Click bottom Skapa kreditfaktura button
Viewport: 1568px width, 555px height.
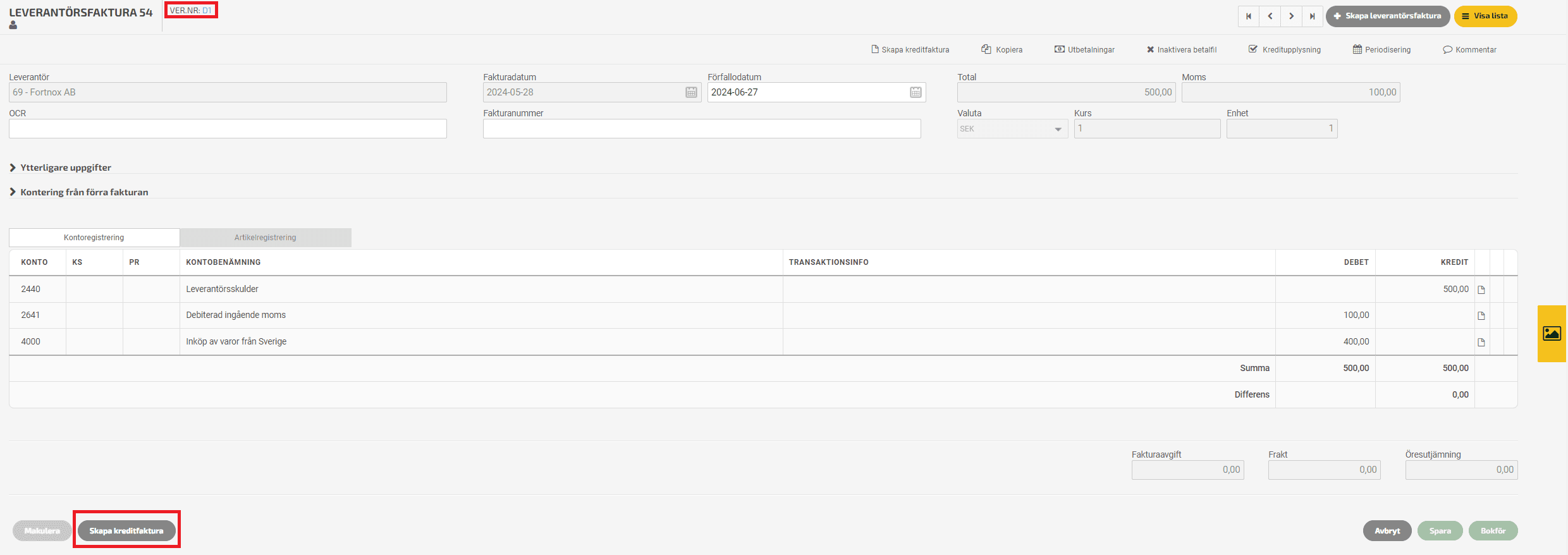126,531
